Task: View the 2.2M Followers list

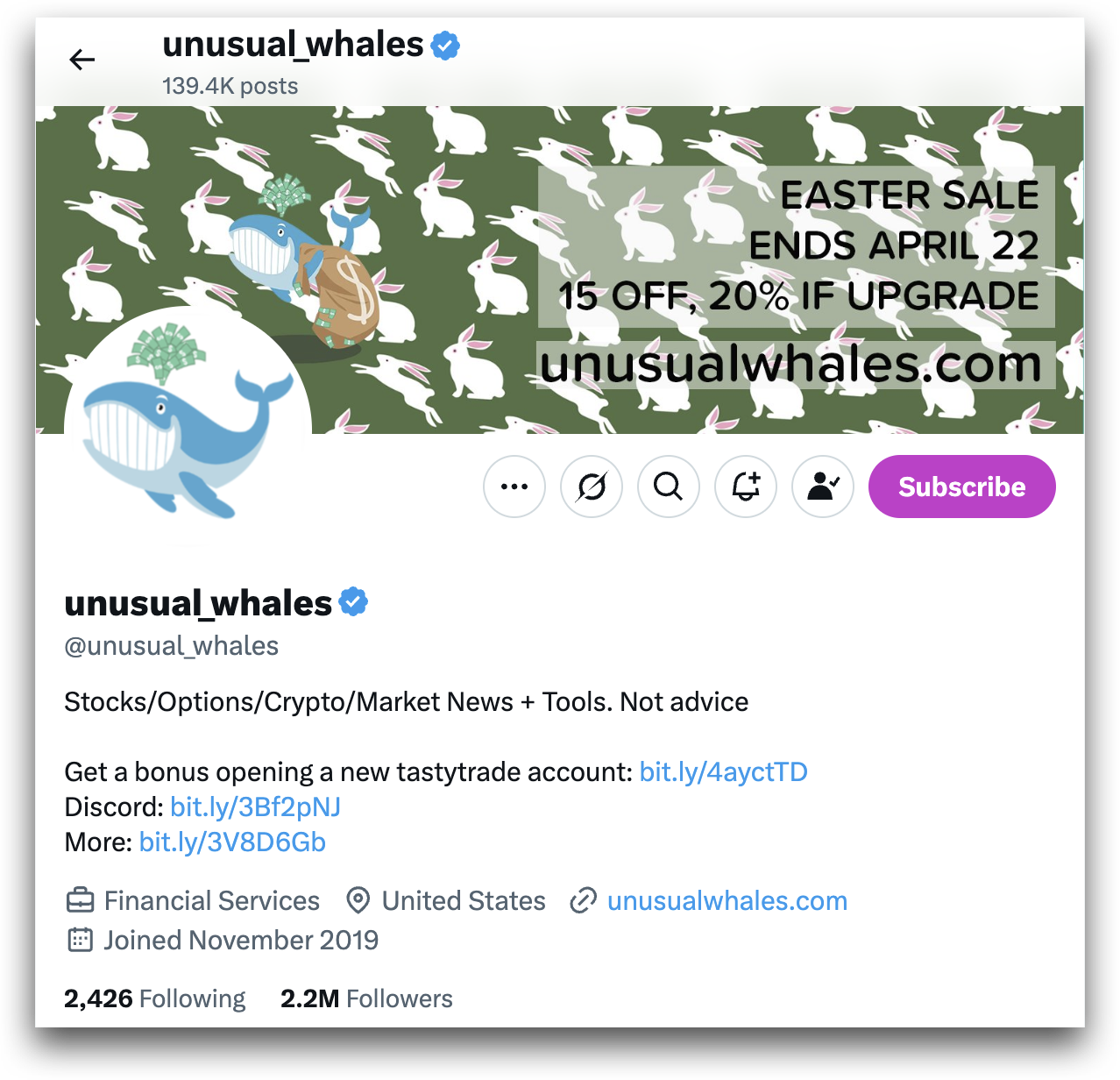Action: [366, 998]
